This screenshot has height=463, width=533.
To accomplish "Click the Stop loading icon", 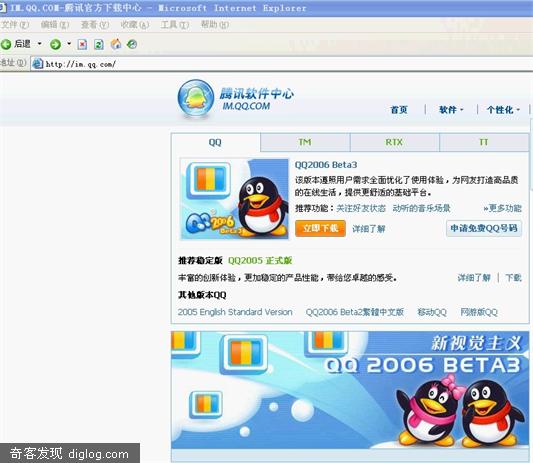I will 82,44.
